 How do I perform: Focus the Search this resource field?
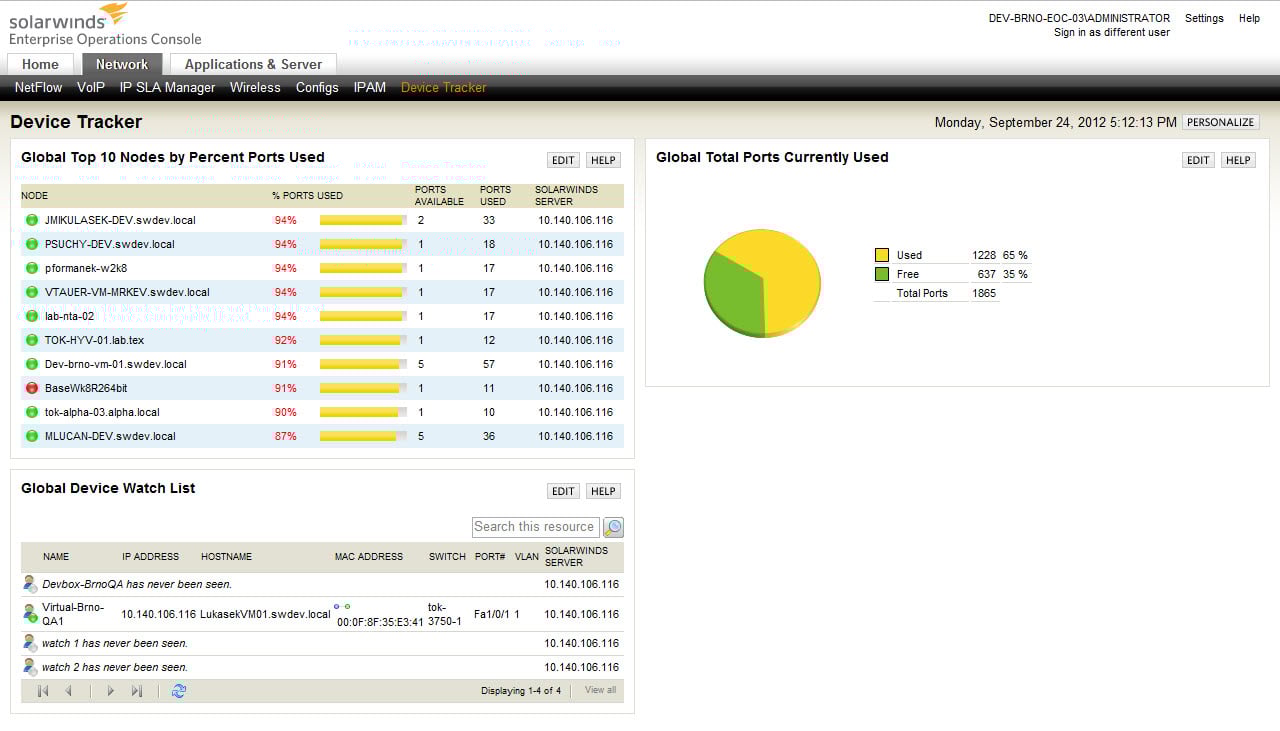(x=536, y=527)
